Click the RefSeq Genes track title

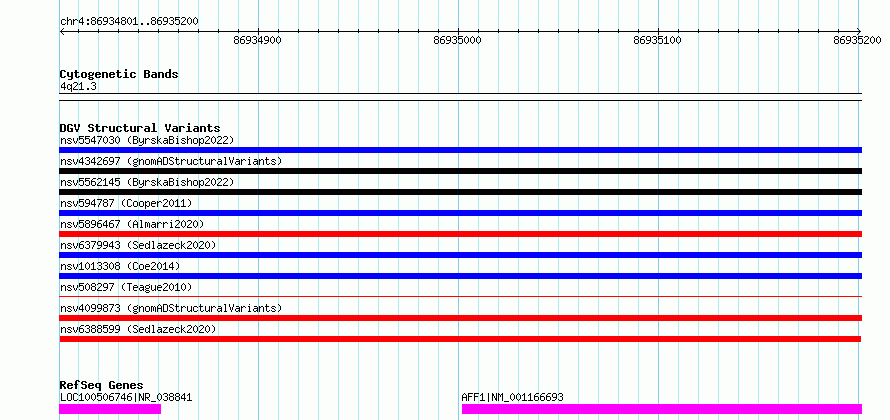click(101, 385)
